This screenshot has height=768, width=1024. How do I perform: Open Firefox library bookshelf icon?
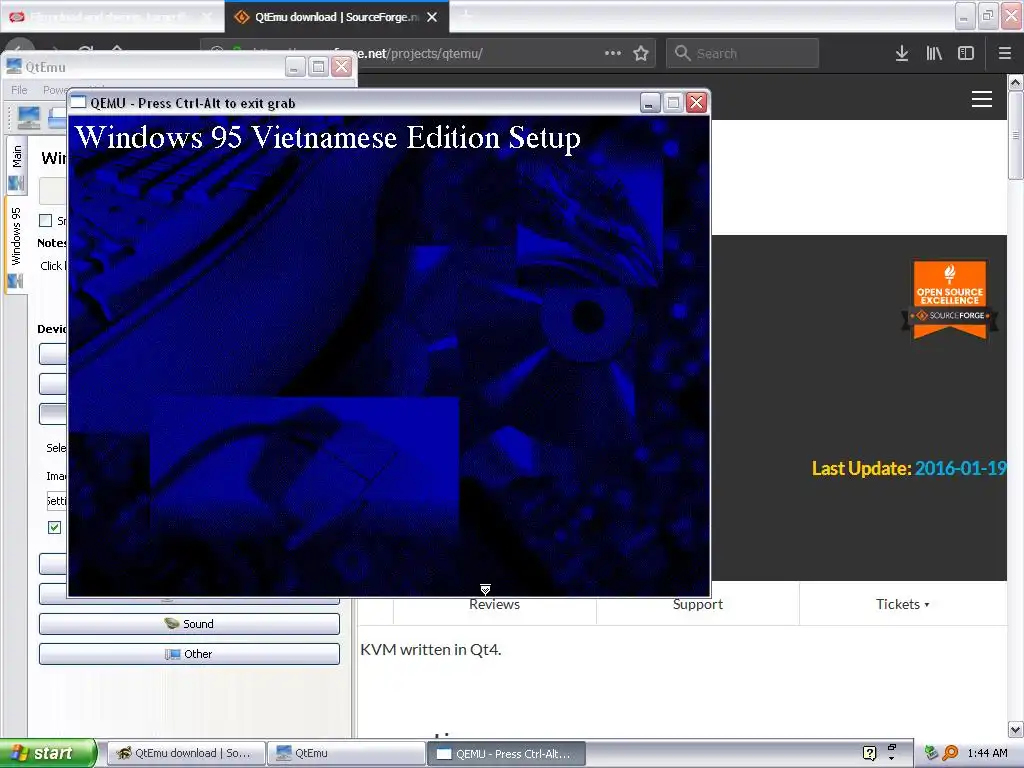[934, 54]
